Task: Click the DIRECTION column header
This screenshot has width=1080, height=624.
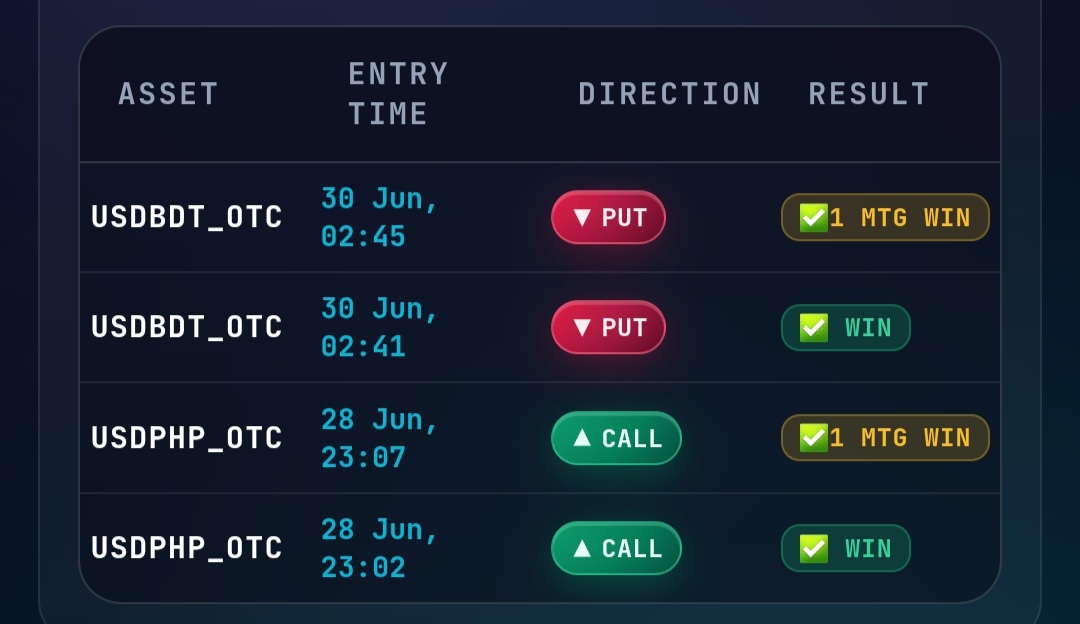Action: (x=669, y=94)
